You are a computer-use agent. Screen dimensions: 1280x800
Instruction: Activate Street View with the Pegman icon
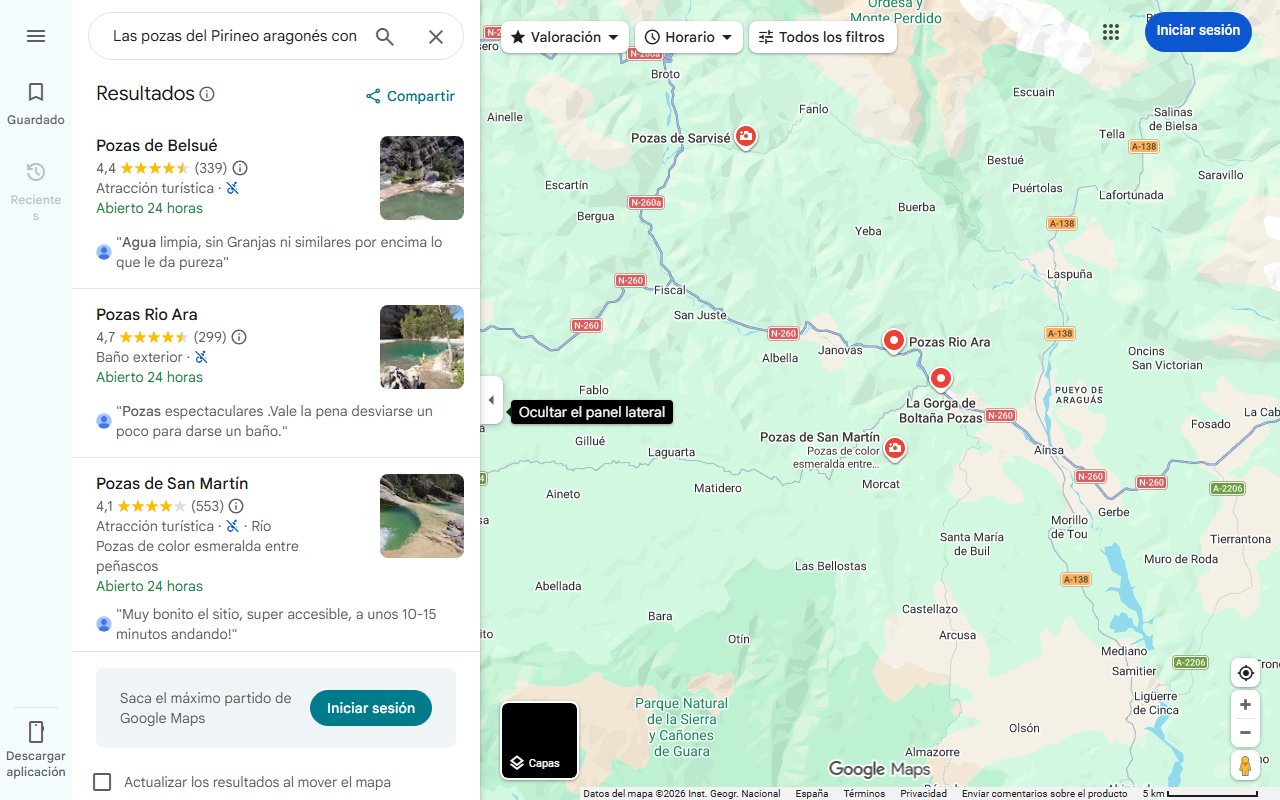point(1245,765)
